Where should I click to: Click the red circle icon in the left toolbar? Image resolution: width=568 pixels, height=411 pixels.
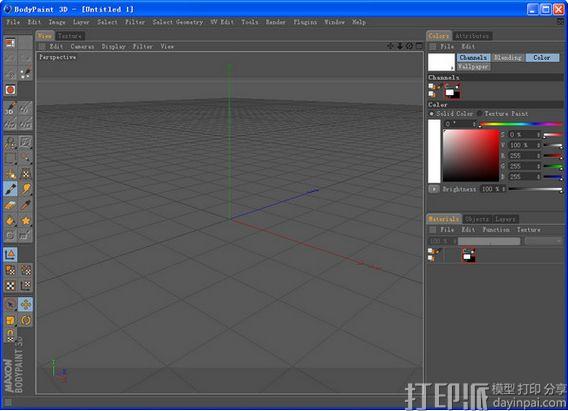10,89
